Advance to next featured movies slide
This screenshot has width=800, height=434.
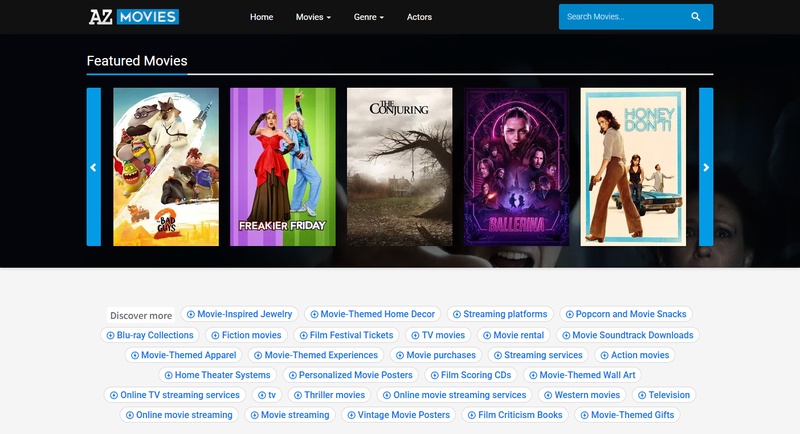pos(706,167)
